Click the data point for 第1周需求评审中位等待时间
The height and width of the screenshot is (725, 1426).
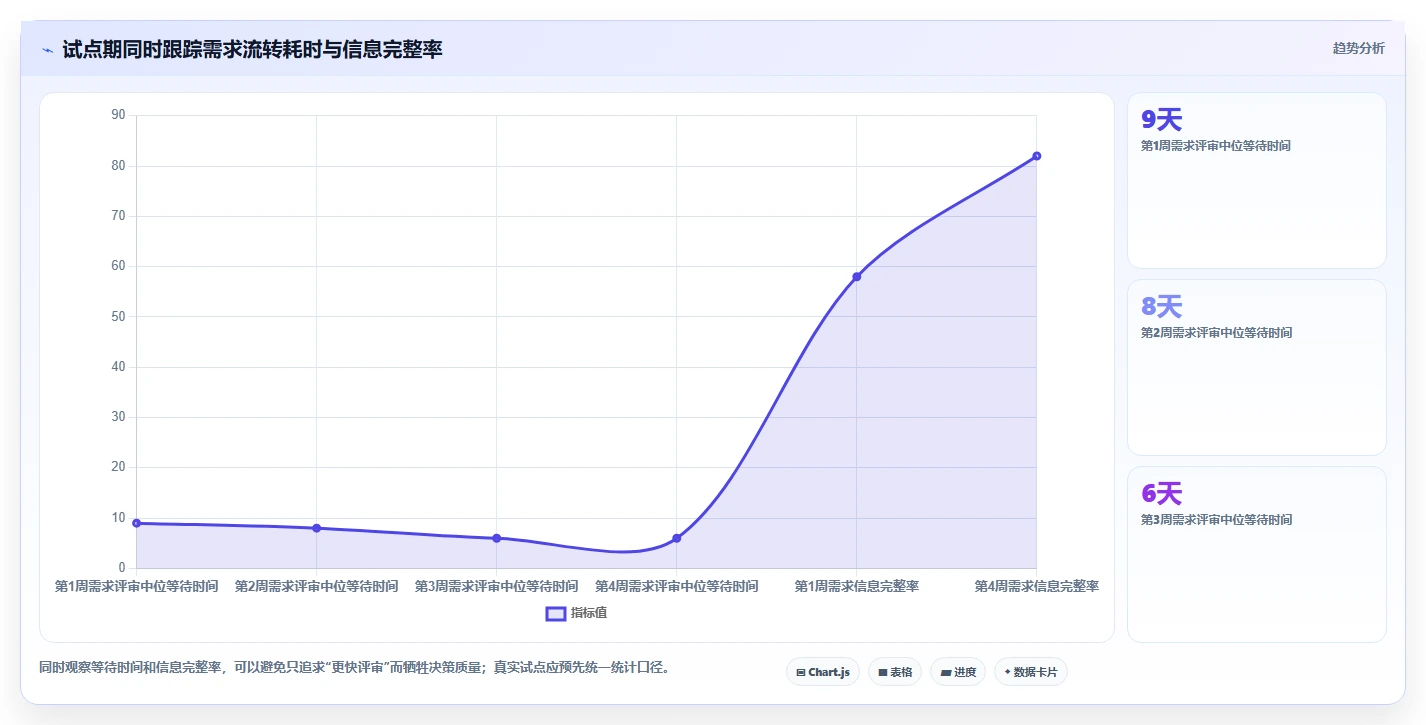137,523
